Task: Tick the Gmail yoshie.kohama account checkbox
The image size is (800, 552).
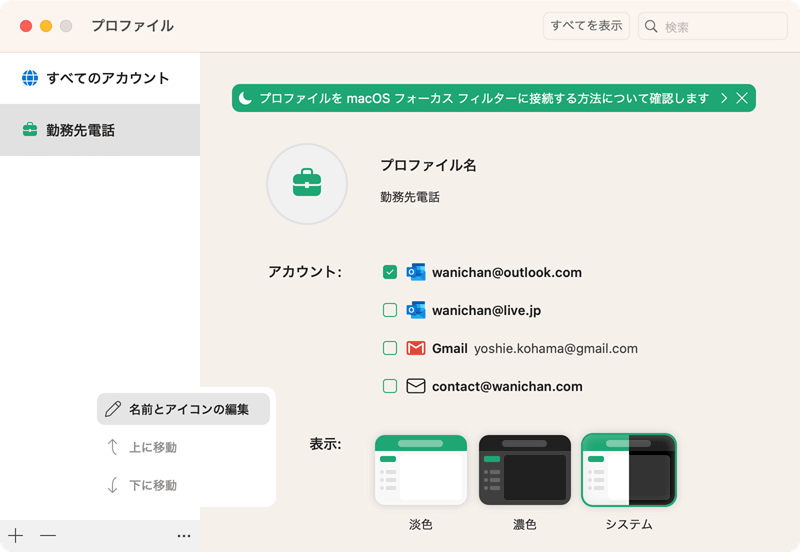Action: [390, 348]
